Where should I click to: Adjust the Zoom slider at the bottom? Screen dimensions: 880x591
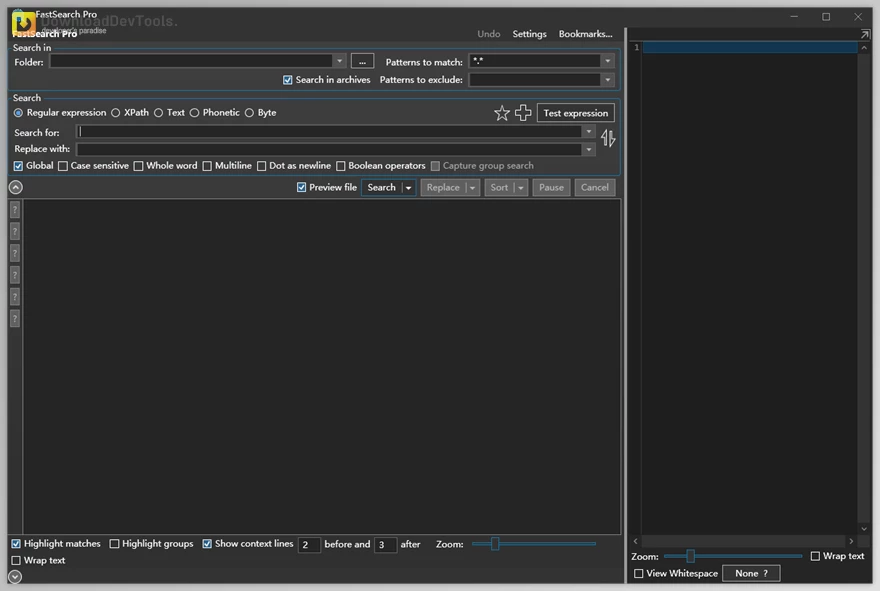point(497,543)
